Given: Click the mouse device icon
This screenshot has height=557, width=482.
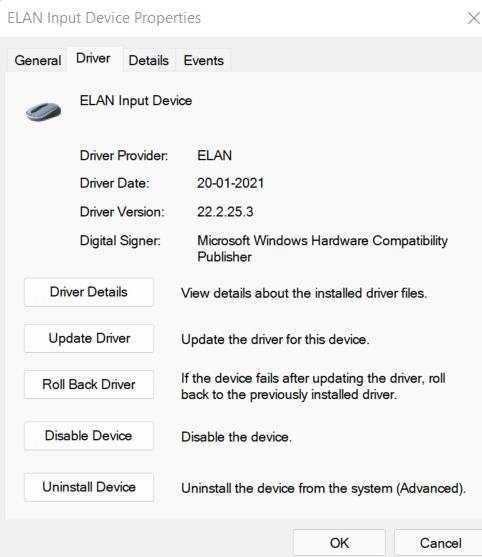Looking at the screenshot, I should click(43, 112).
